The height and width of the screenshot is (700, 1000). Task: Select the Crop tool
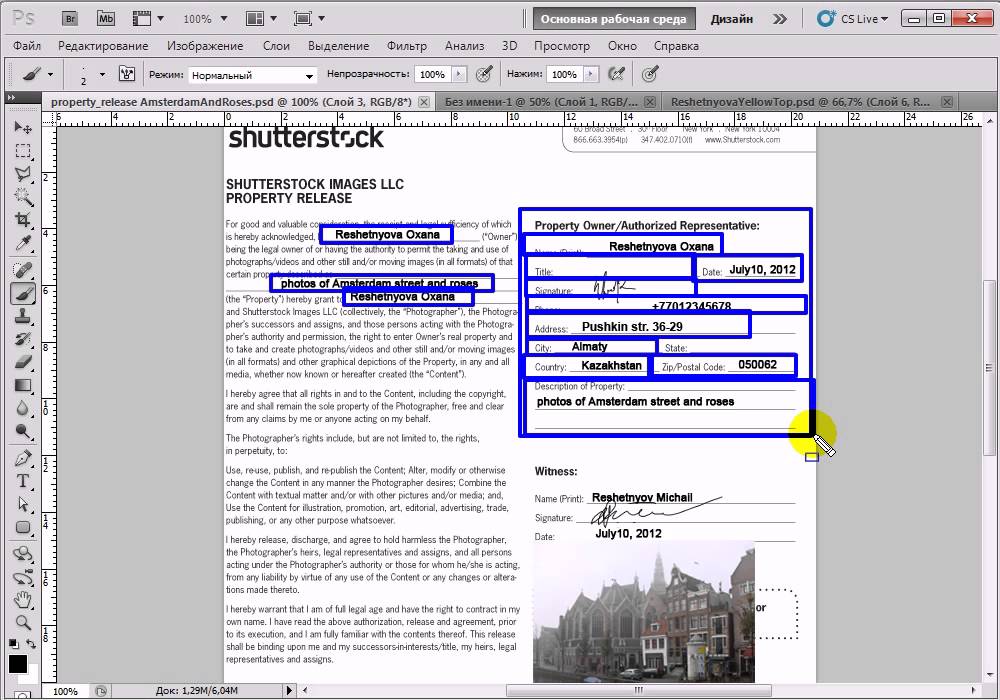click(x=23, y=220)
